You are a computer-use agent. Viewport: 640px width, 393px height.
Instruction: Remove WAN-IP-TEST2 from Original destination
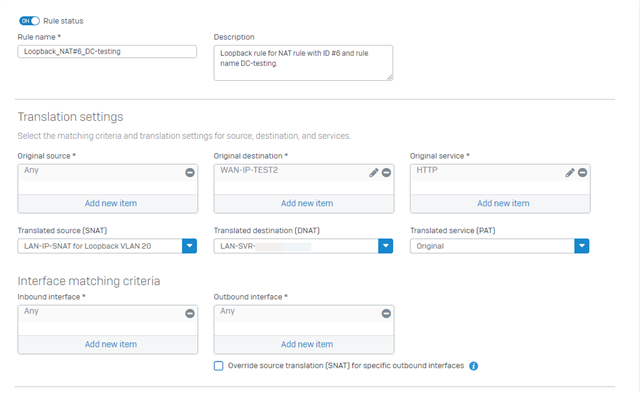[x=386, y=173]
